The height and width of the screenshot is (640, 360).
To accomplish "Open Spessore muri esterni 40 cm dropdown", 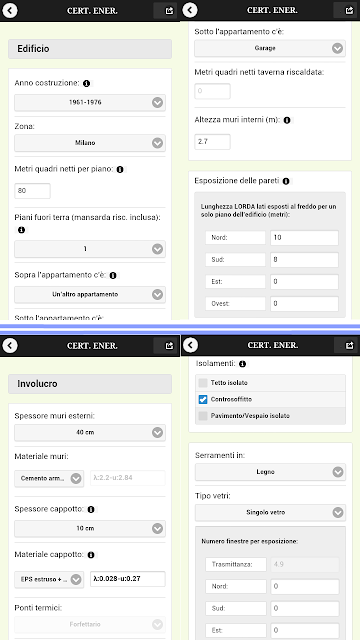I will pyautogui.click(x=90, y=433).
